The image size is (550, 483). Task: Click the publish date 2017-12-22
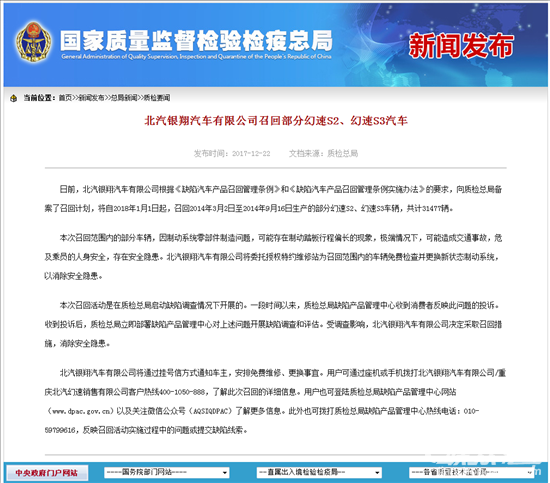click(251, 154)
